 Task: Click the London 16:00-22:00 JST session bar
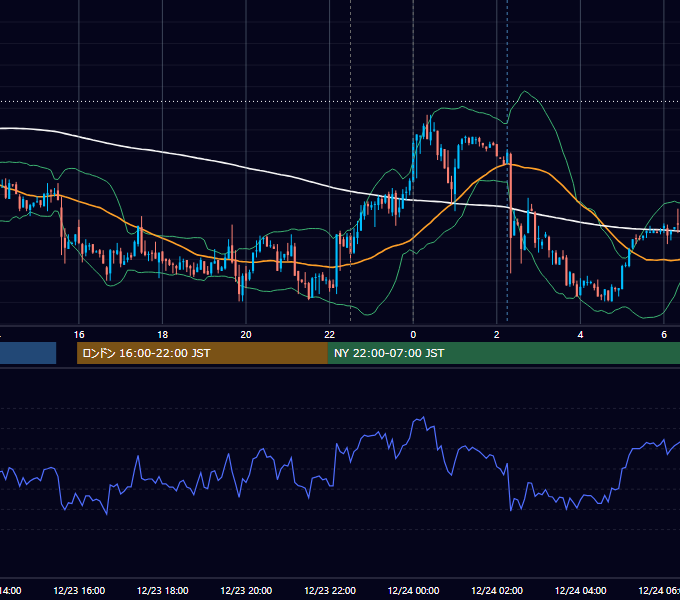pyautogui.click(x=202, y=353)
